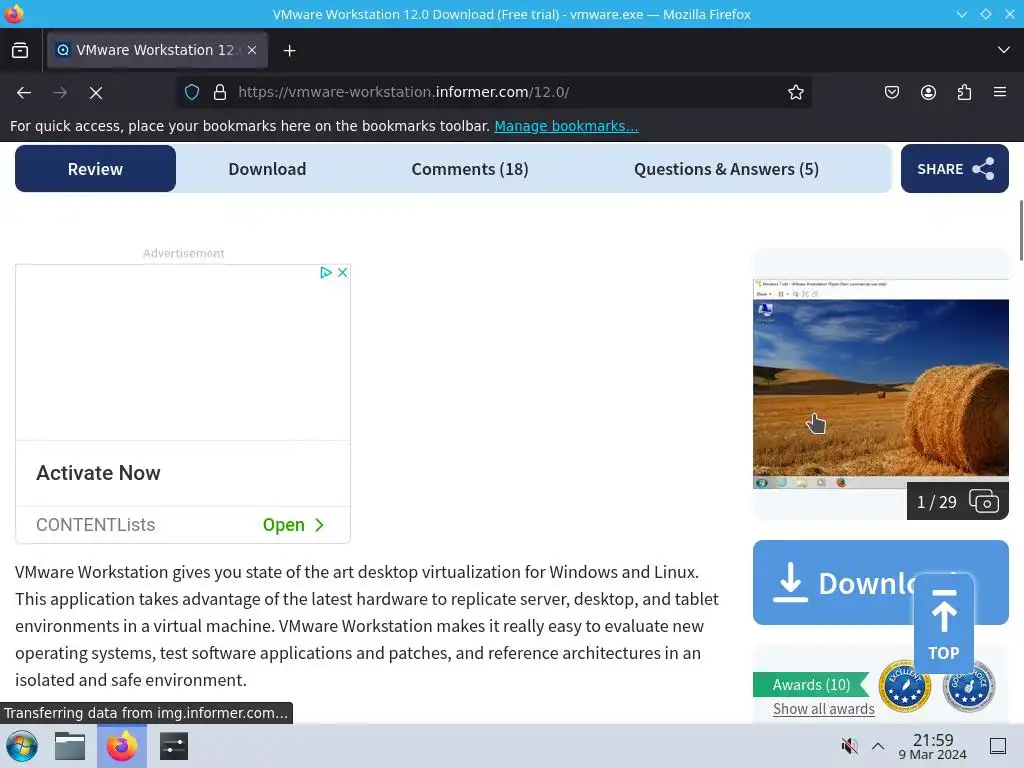Image resolution: width=1024 pixels, height=768 pixels.
Task: Open the Manage bookmarks link
Action: (x=566, y=126)
